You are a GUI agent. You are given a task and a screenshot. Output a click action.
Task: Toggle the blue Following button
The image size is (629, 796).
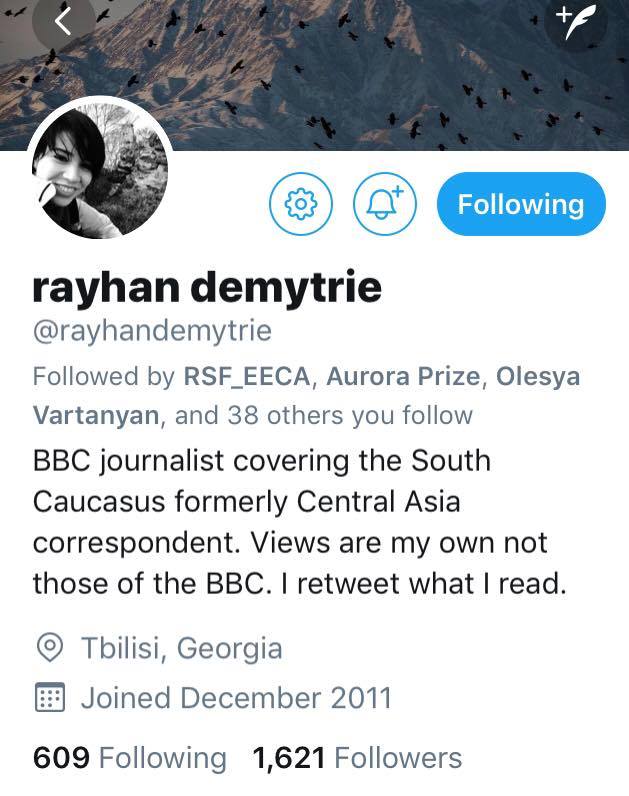(x=521, y=204)
